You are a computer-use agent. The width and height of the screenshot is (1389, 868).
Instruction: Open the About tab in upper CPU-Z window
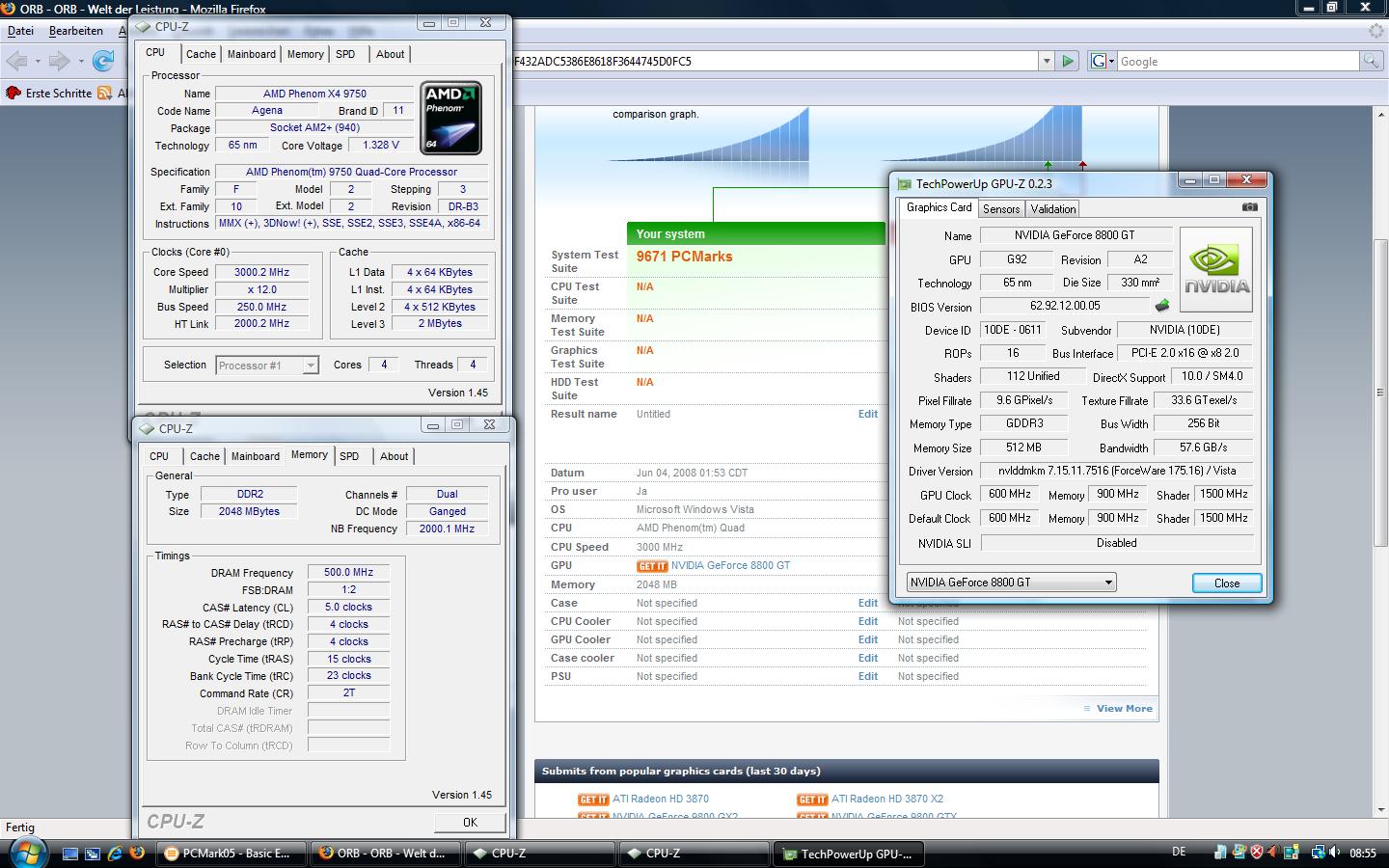click(x=390, y=55)
